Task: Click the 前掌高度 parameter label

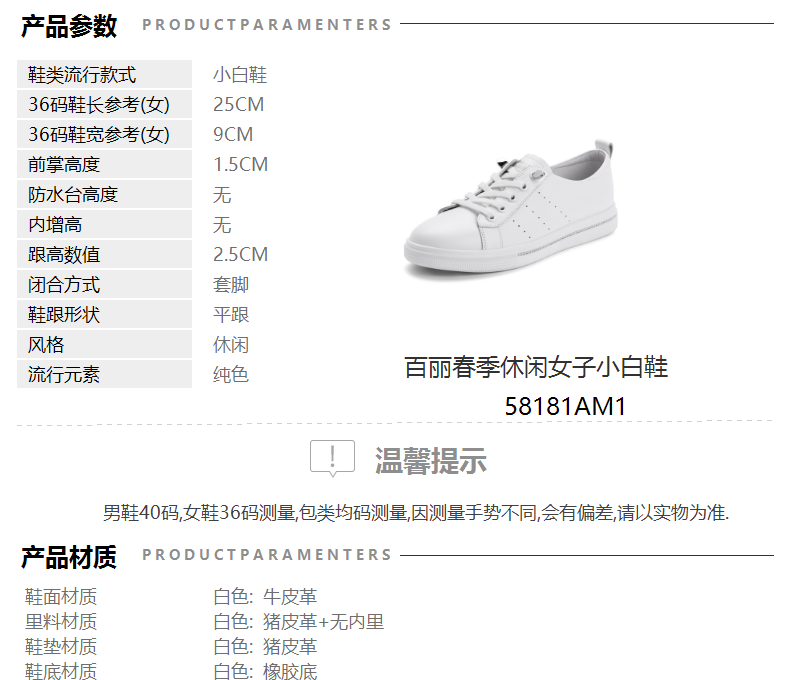Action: (64, 165)
